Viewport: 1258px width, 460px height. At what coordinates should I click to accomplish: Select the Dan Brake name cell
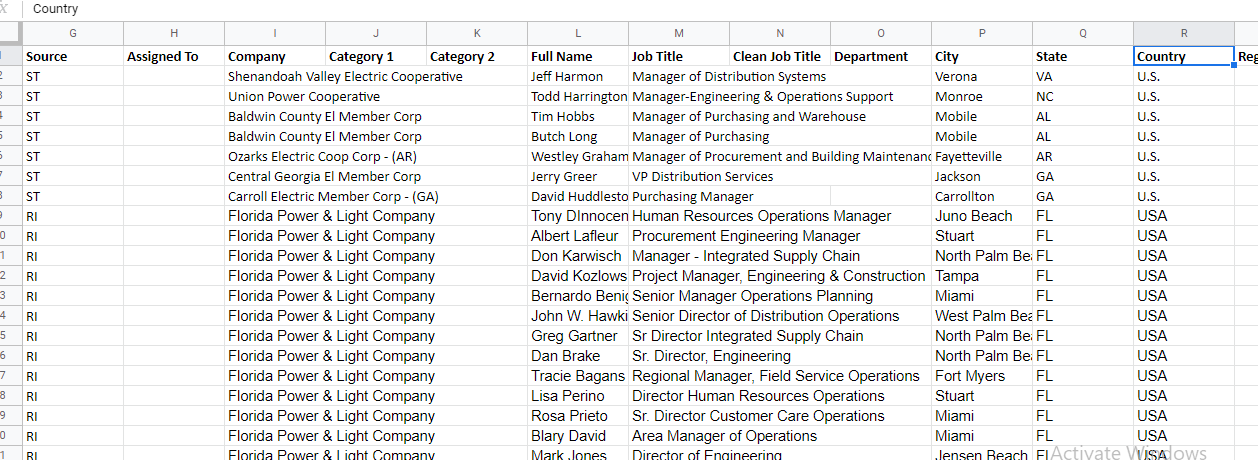[x=578, y=356]
